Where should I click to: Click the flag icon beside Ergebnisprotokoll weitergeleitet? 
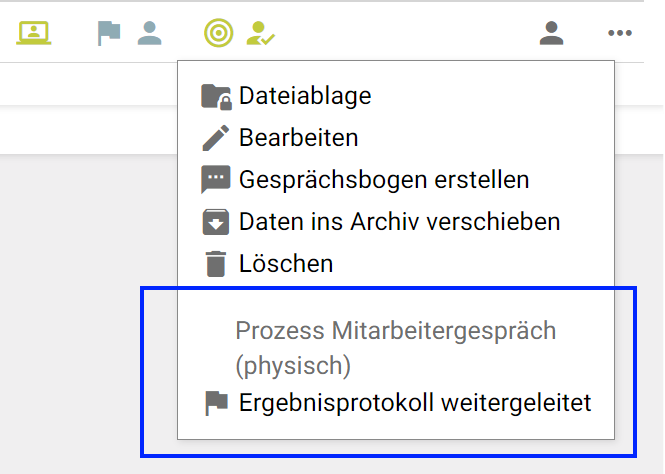pos(216,403)
